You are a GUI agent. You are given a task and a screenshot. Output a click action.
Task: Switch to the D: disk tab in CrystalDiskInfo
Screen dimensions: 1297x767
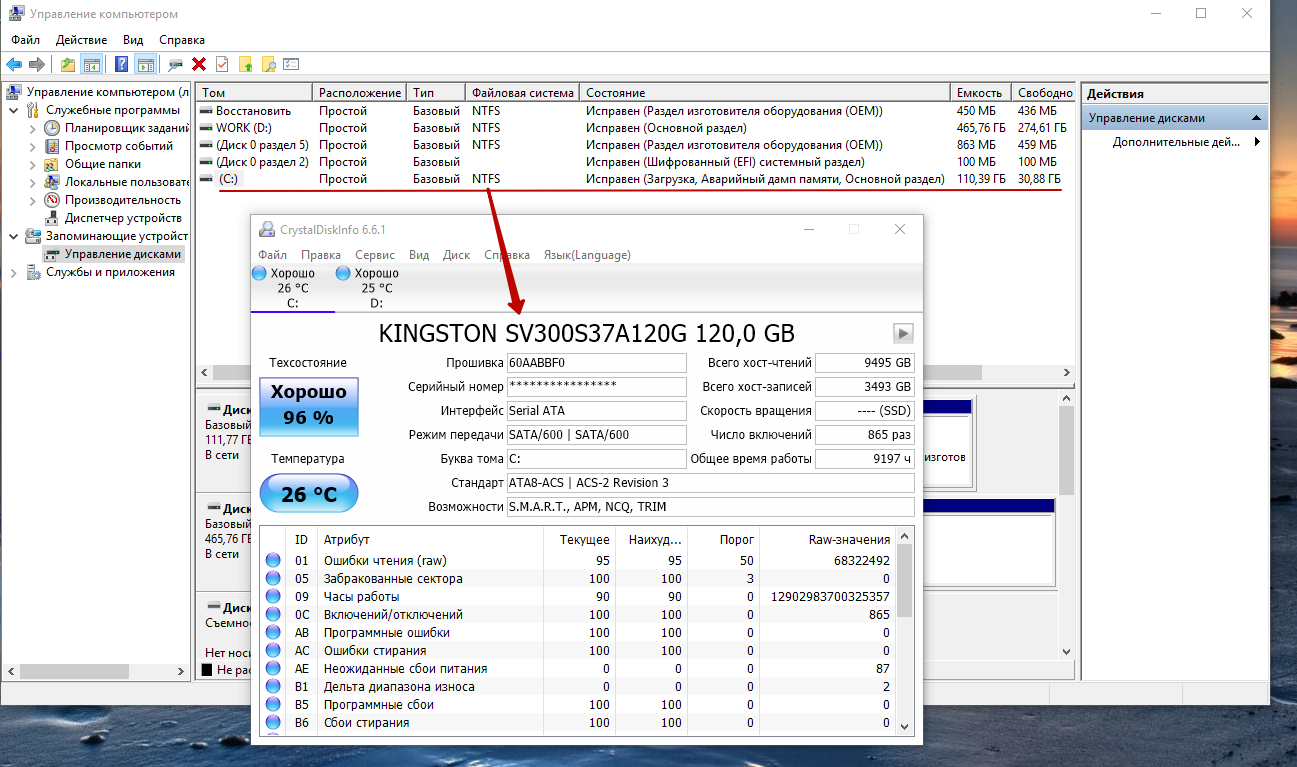click(x=376, y=288)
